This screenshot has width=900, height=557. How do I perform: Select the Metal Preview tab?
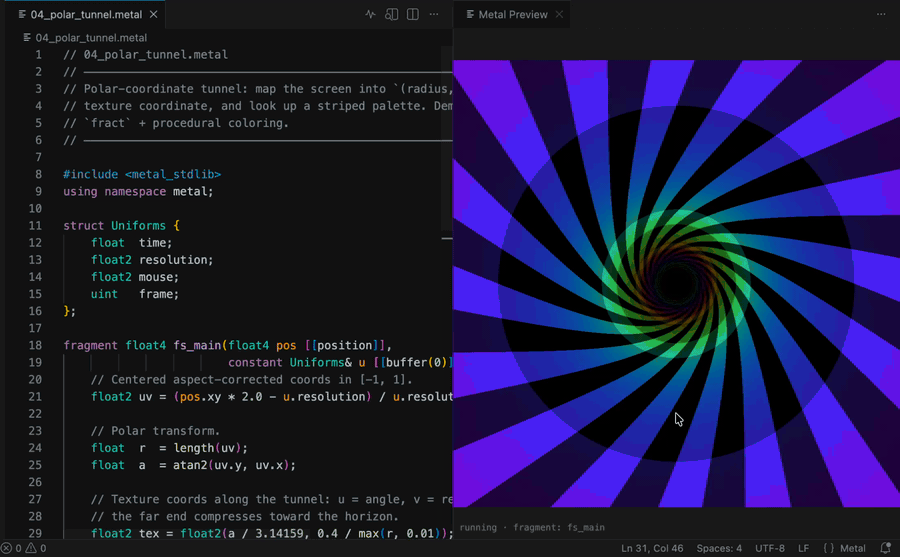(x=513, y=14)
